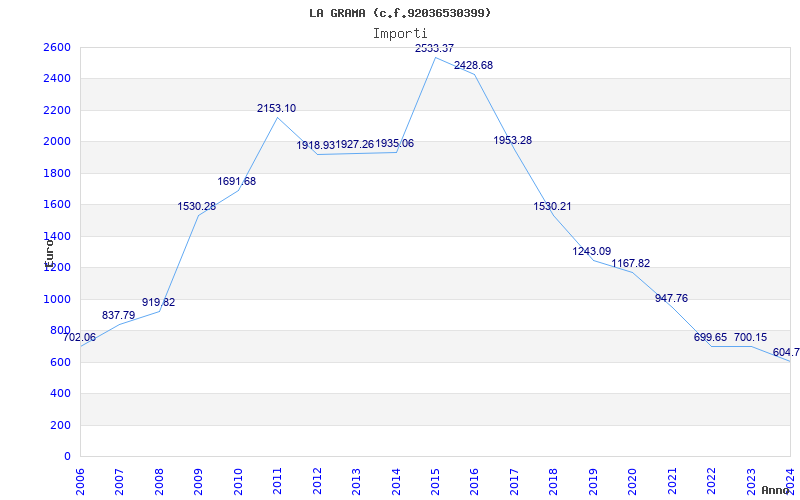This screenshot has width=800, height=500.
Task: Click the x-axis year 2009
Action: pos(199,481)
